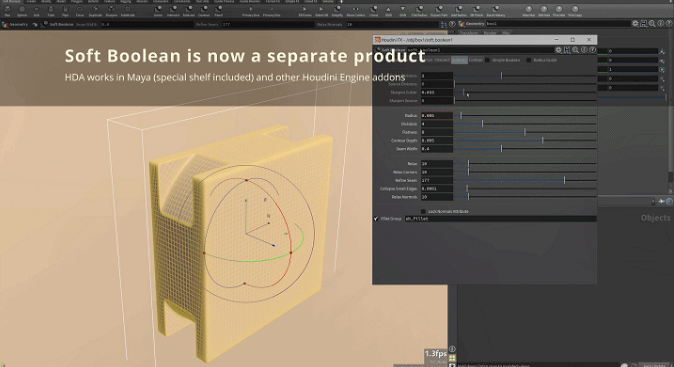Click help icon at end of viewport operation bar
The height and width of the screenshot is (367, 674).
pyautogui.click(x=452, y=24)
